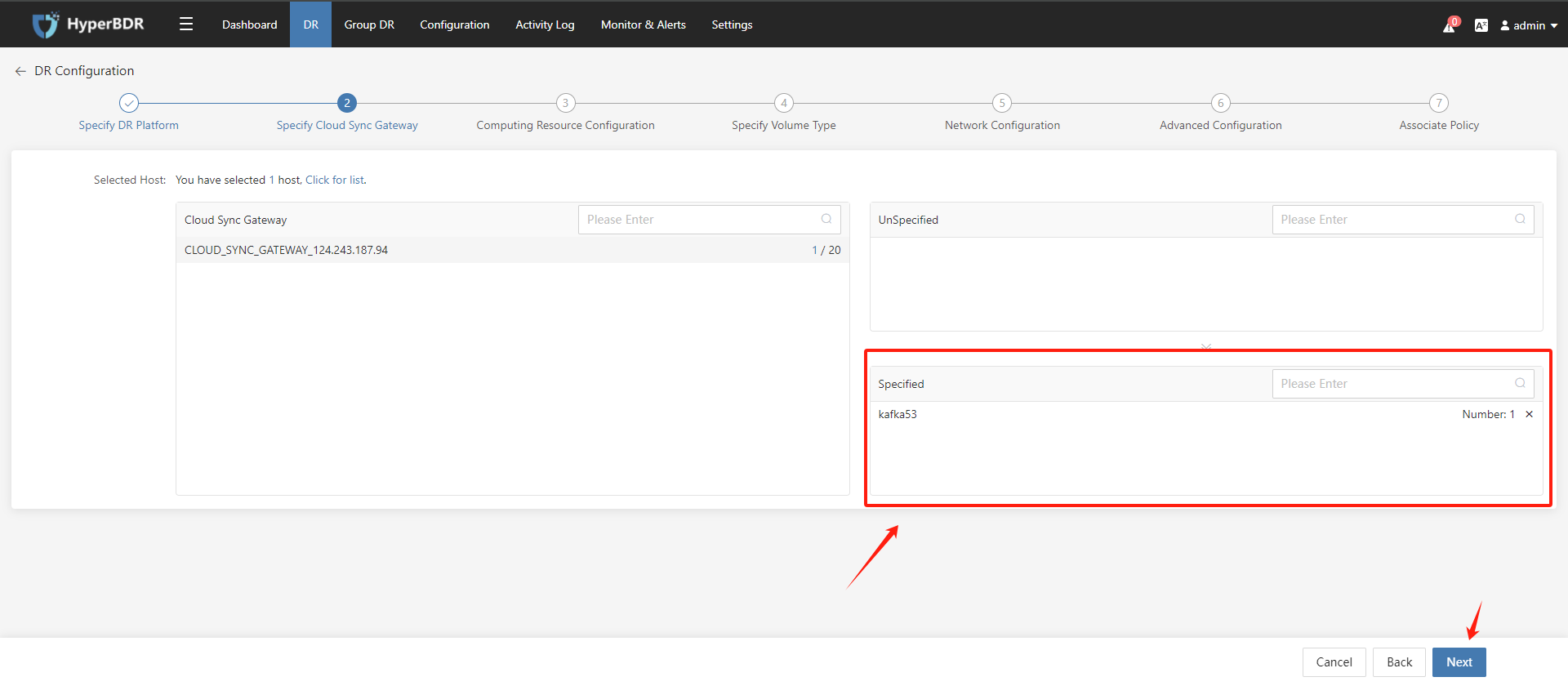Toggle the hamburger menu icon
The image size is (1568, 686).
[186, 24]
